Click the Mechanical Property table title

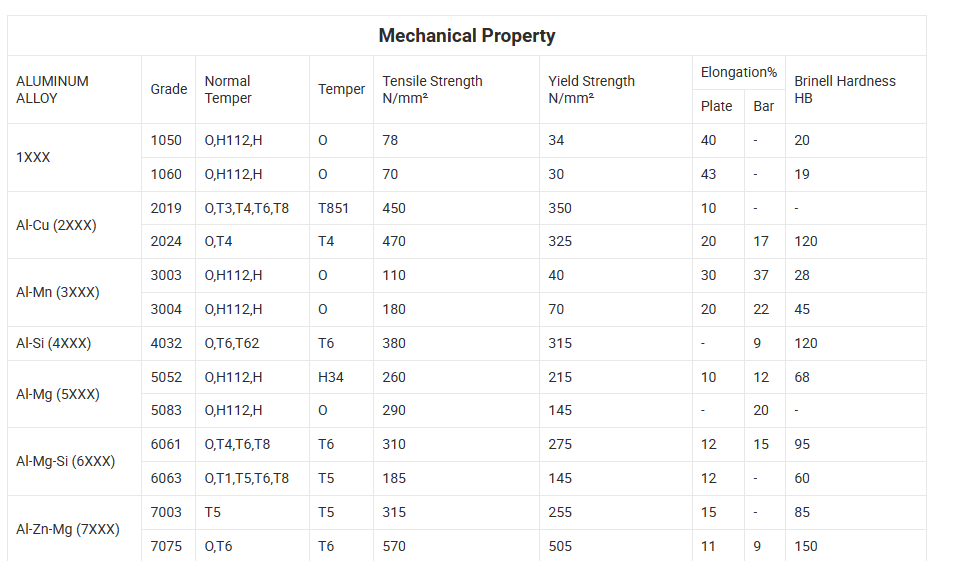point(466,36)
